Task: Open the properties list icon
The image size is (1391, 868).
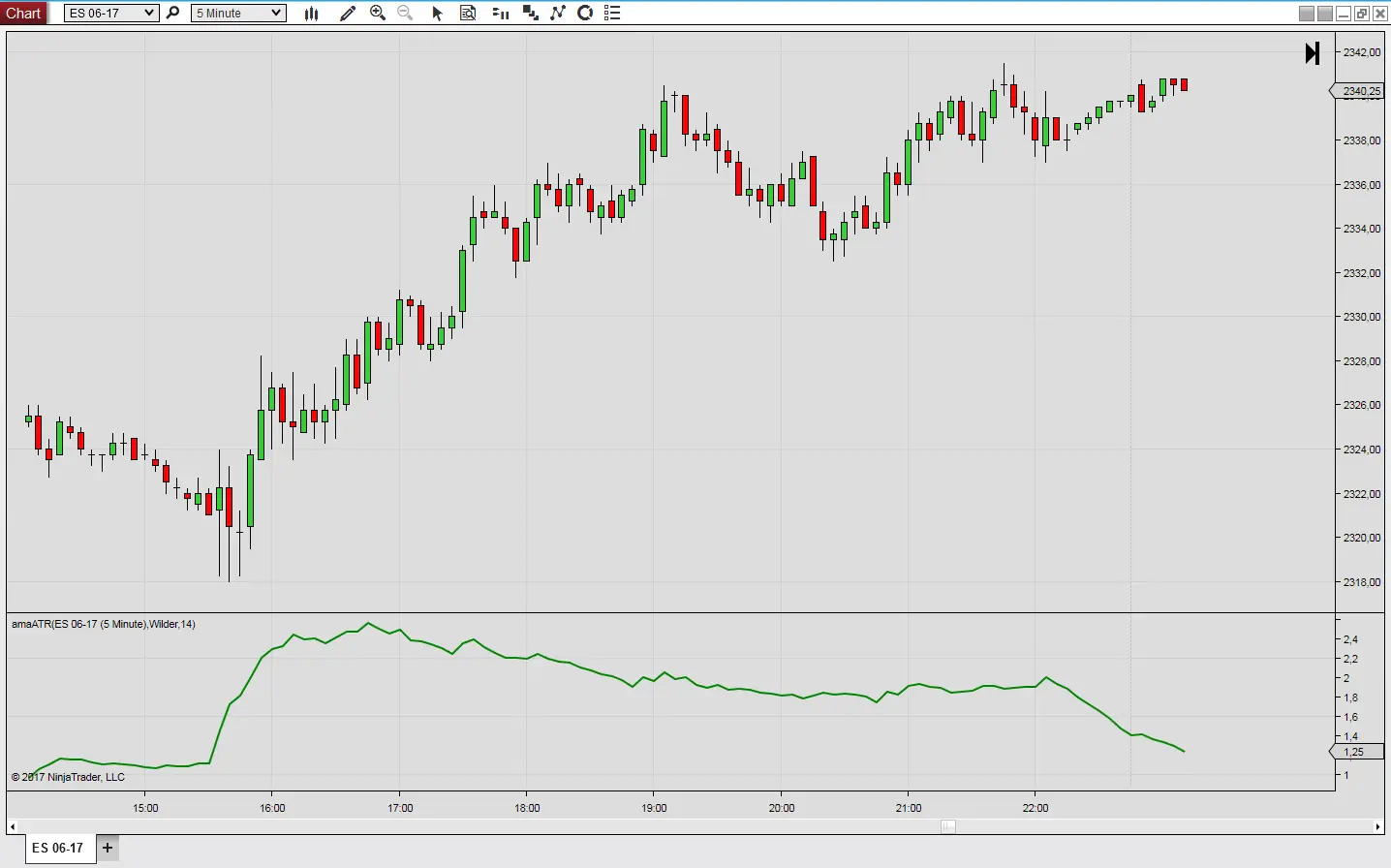Action: coord(612,13)
